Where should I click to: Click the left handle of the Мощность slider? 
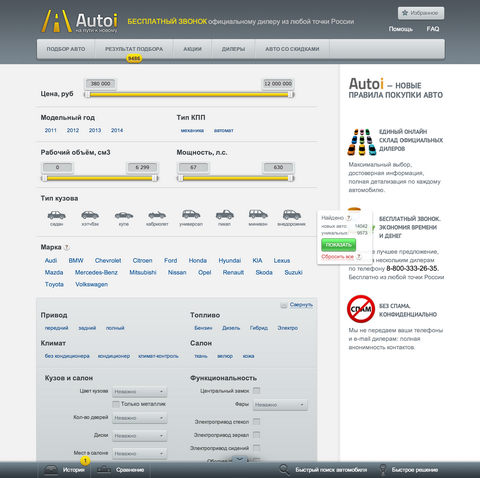point(180,178)
